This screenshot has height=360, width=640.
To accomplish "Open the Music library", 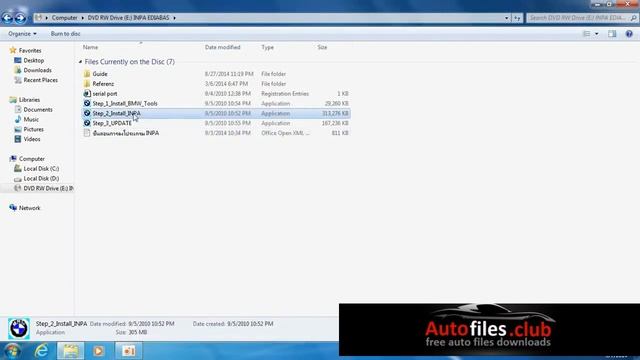I will [x=31, y=119].
